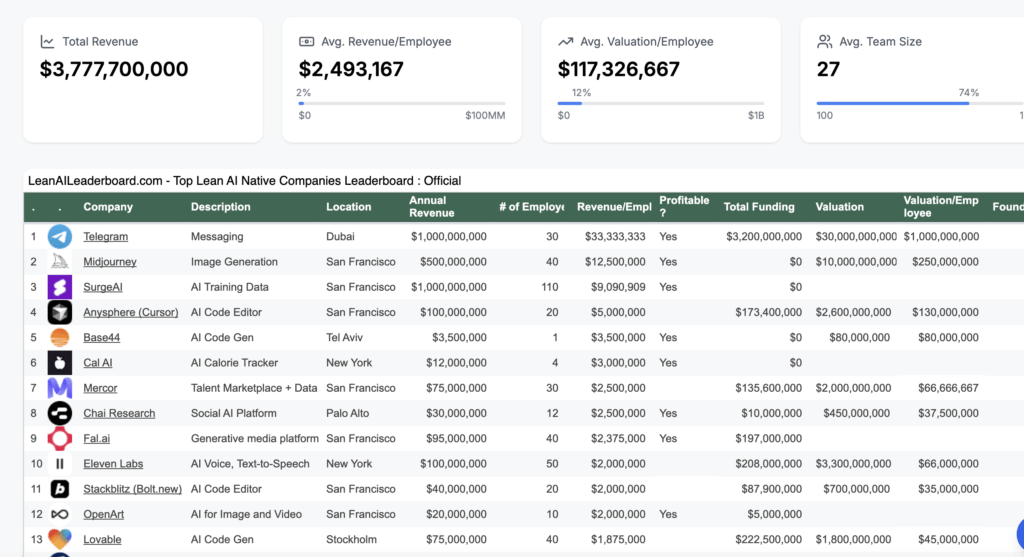Click the Avg. Revenue/Employee progress bar
1024x557 pixels.
(x=401, y=103)
